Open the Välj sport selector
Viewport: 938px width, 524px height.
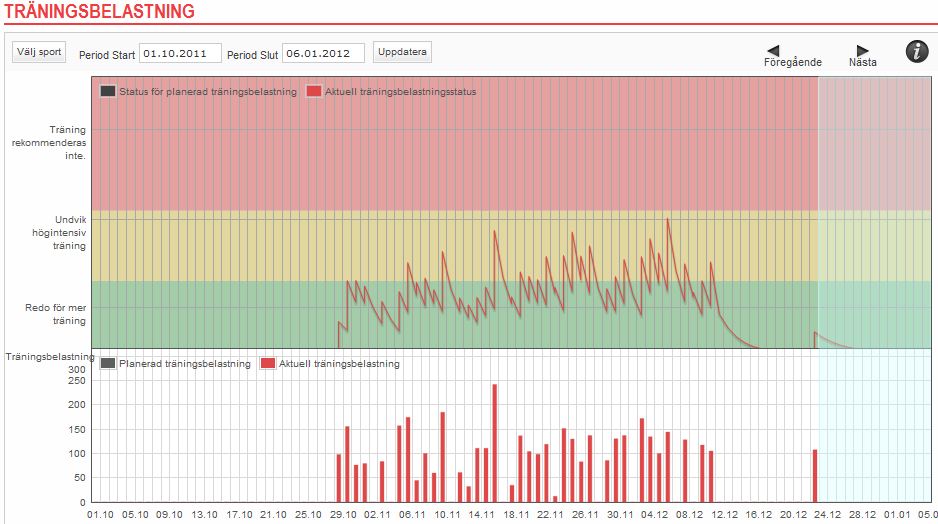click(39, 52)
